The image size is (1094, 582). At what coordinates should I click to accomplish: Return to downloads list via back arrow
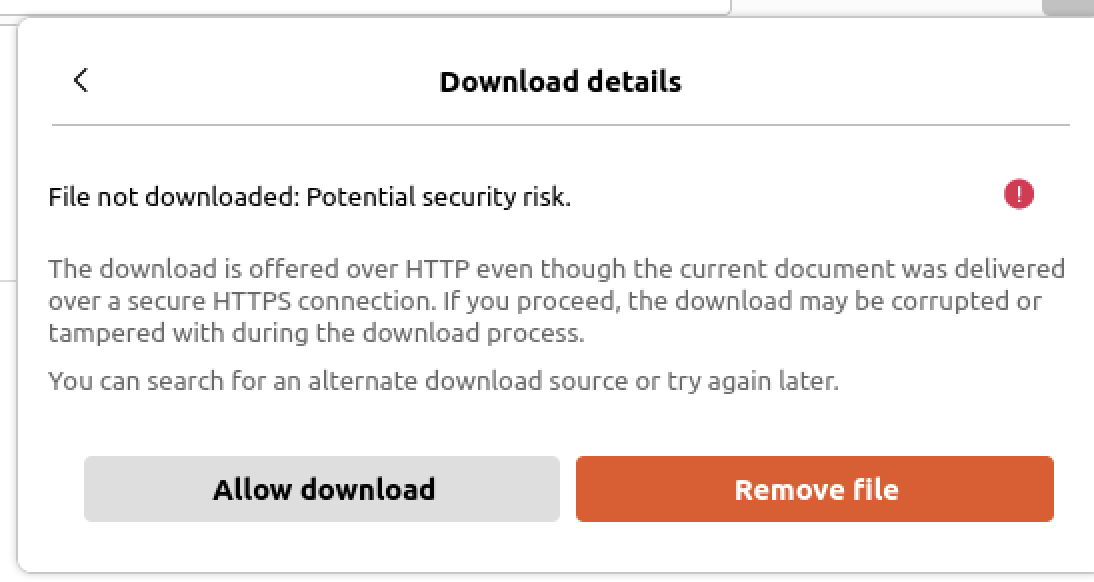[x=81, y=80]
